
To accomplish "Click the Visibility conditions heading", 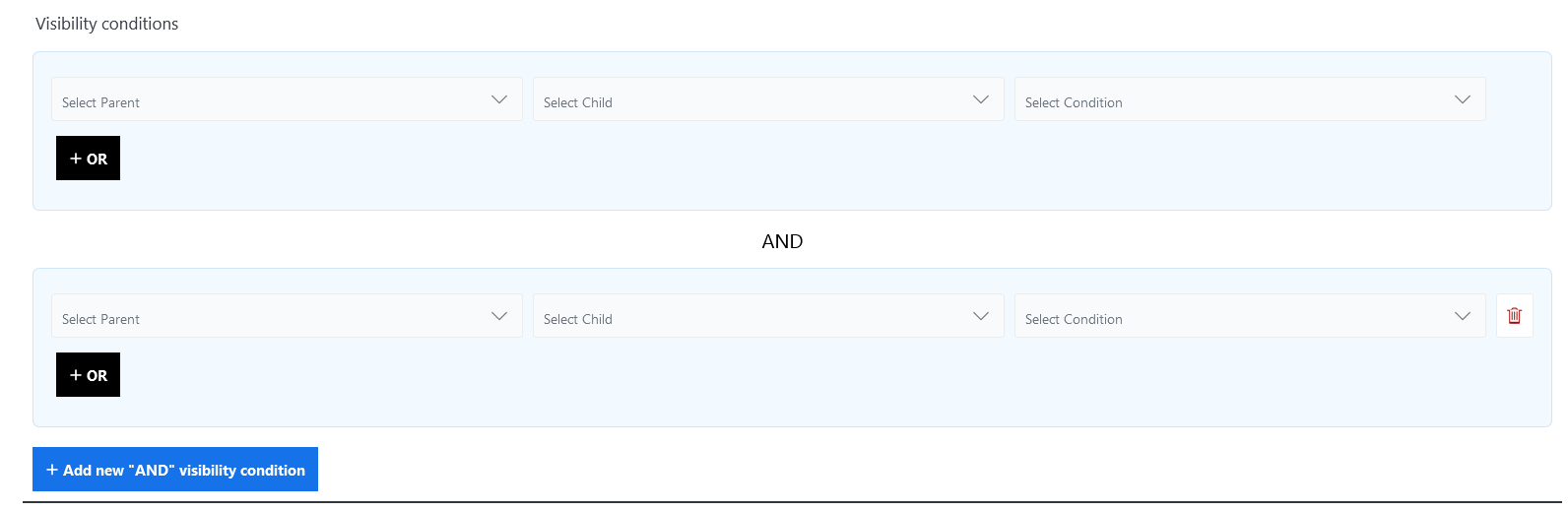I will pyautogui.click(x=106, y=24).
